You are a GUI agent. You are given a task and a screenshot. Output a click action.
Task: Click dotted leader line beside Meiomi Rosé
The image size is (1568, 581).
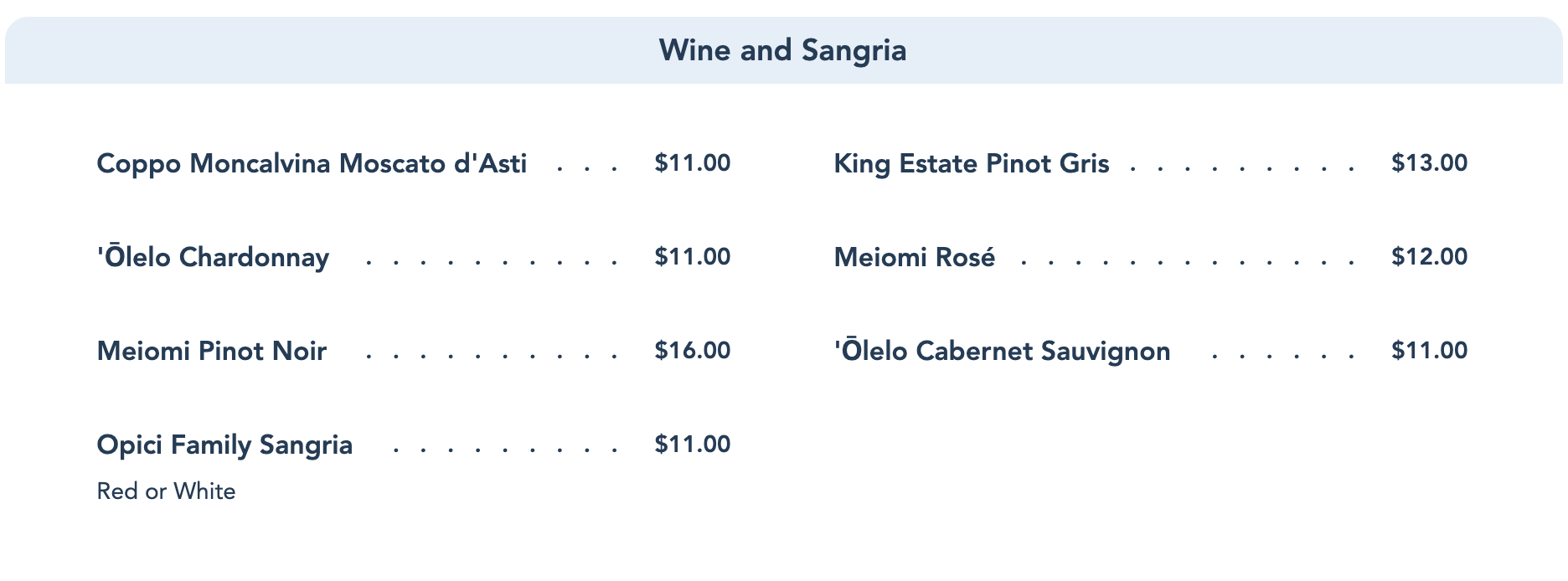click(x=1188, y=262)
